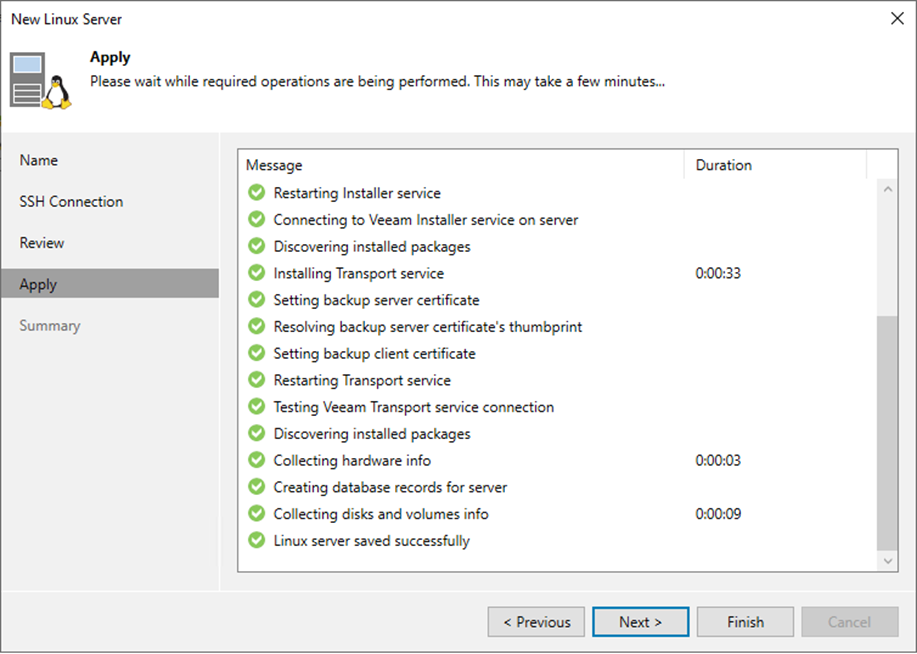Image resolution: width=917 pixels, height=654 pixels.
Task: Click the Next > button
Action: [640, 622]
